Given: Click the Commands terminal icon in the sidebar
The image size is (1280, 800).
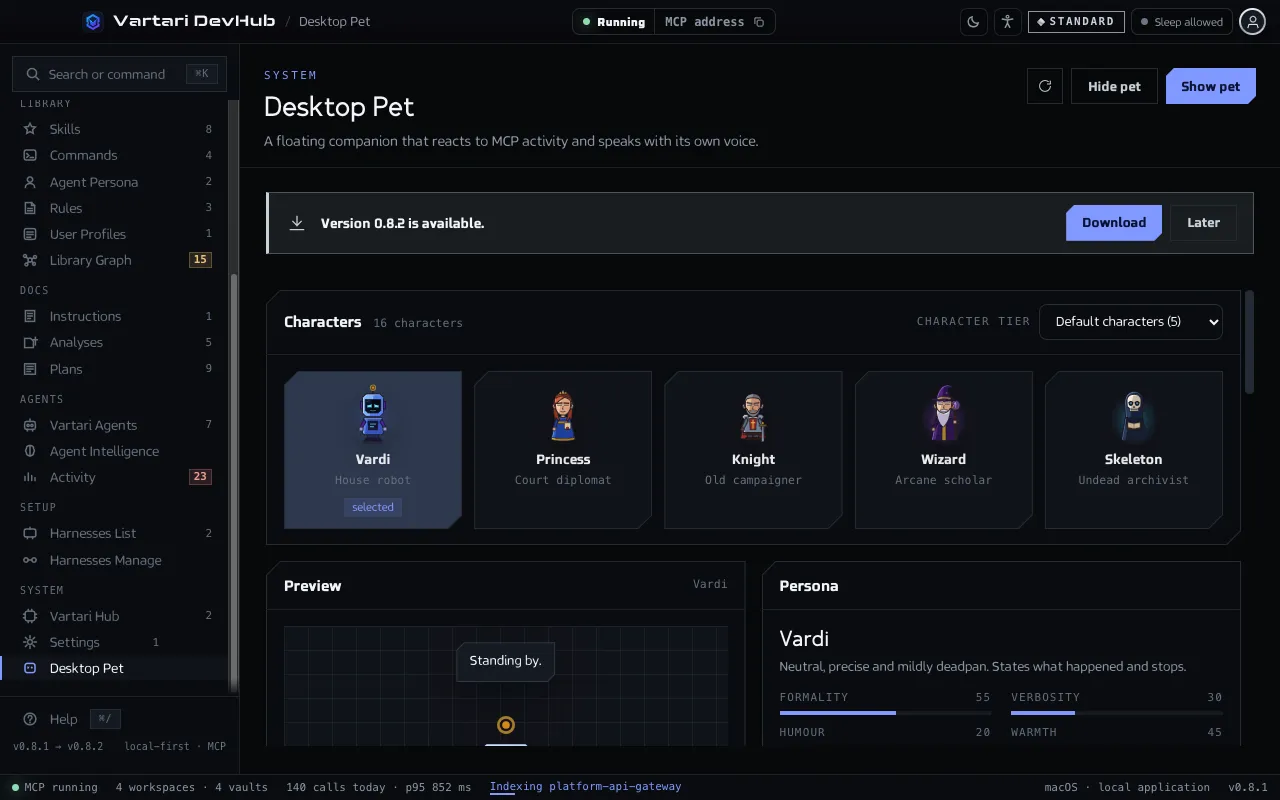Looking at the screenshot, I should coord(30,155).
